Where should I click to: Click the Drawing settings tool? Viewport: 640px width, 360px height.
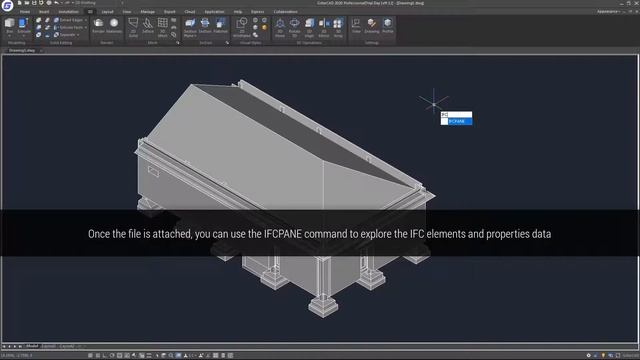coord(371,26)
